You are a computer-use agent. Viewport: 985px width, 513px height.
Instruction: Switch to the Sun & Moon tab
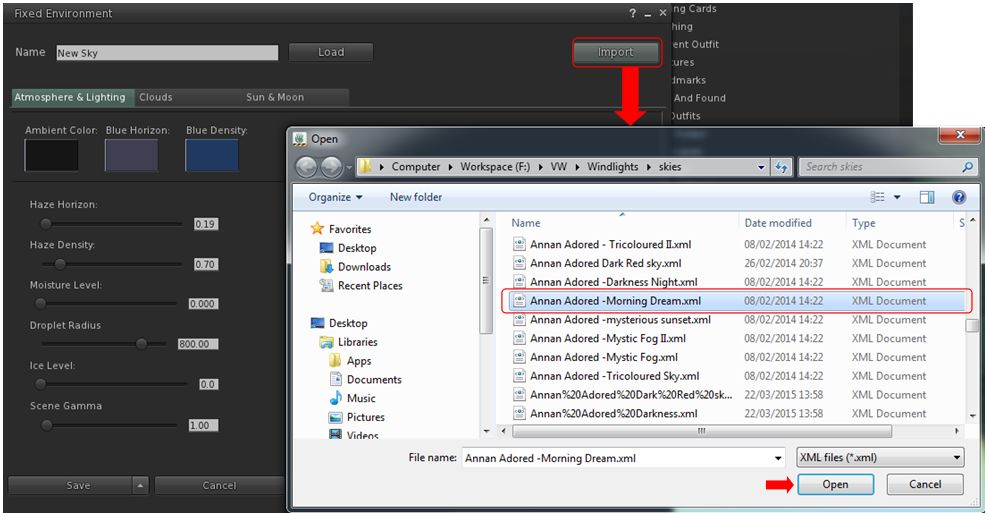[275, 97]
